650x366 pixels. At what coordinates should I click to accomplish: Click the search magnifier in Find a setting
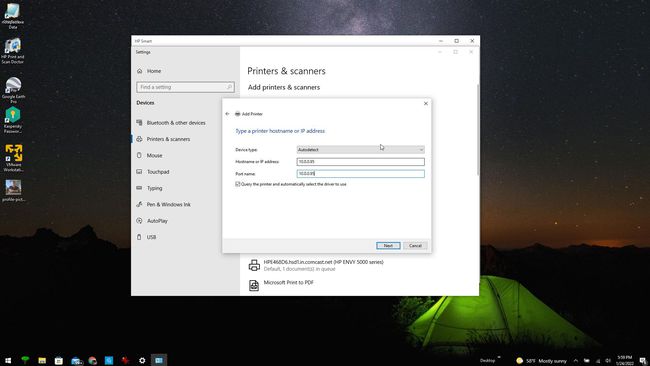pyautogui.click(x=229, y=87)
